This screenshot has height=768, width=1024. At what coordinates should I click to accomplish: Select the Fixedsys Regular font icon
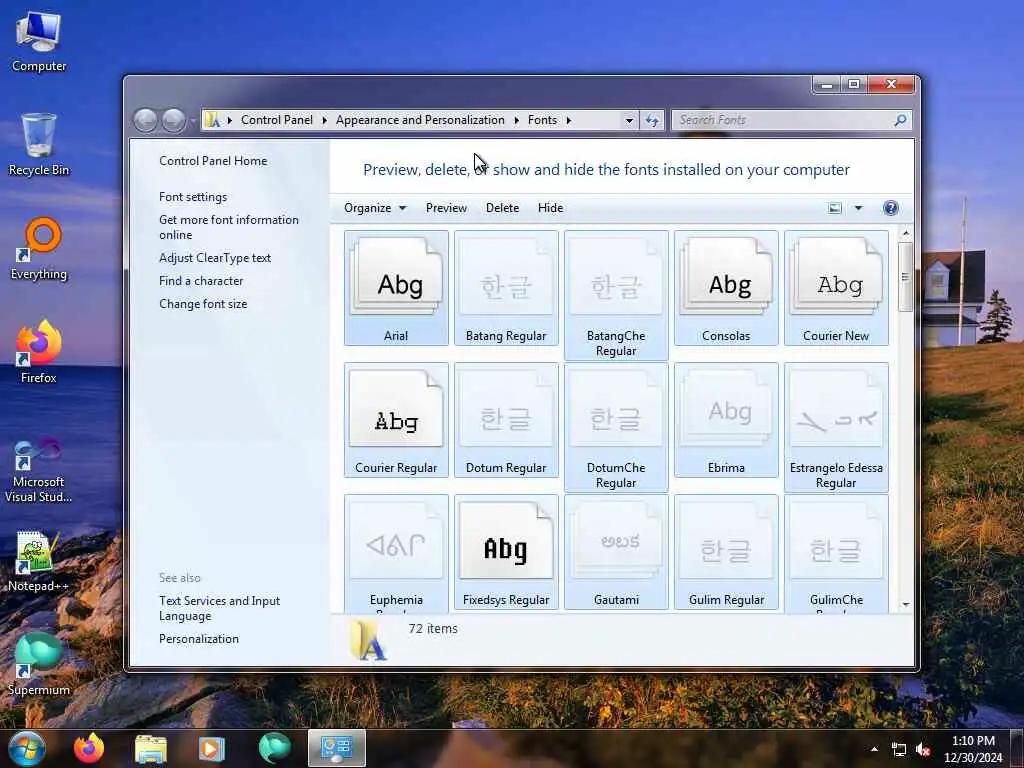point(506,552)
